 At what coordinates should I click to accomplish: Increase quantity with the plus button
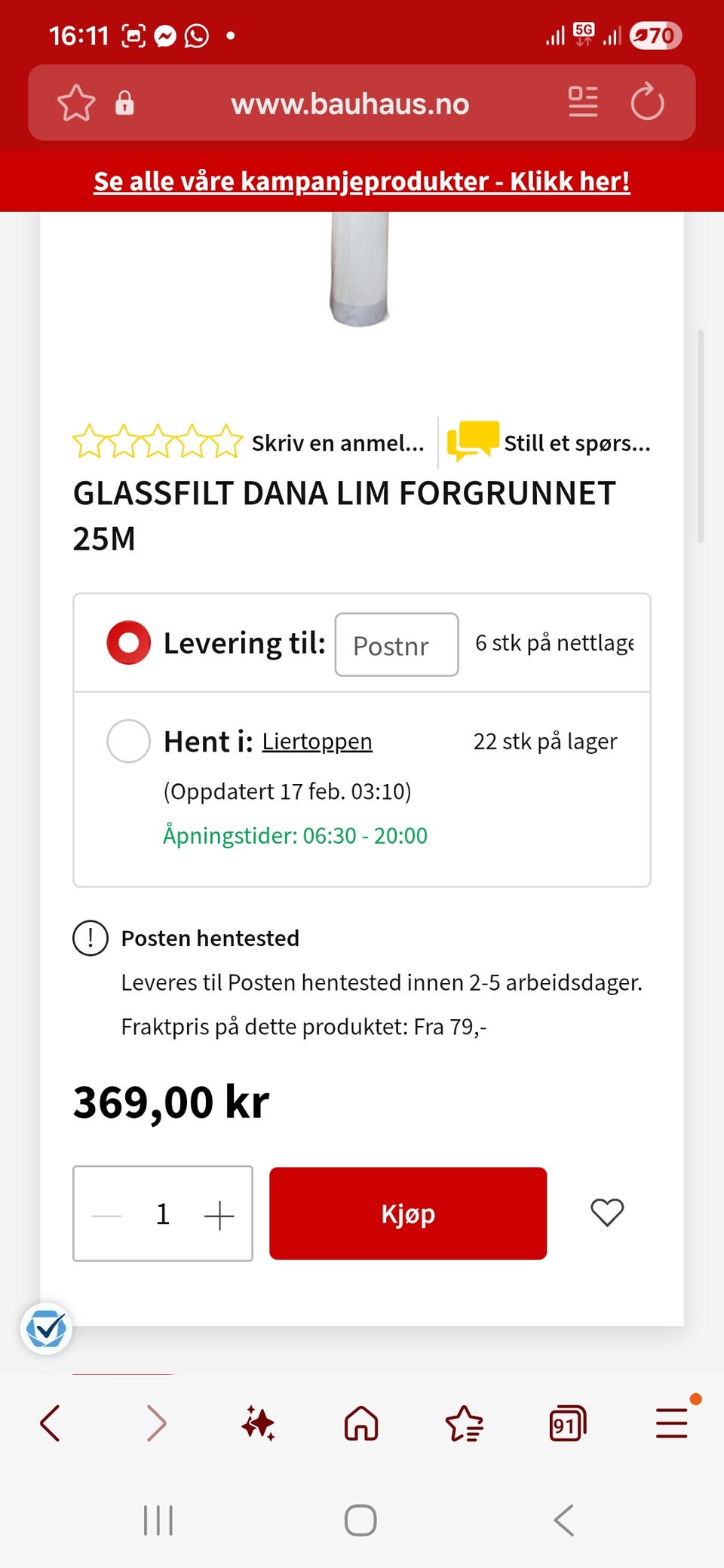click(219, 1215)
